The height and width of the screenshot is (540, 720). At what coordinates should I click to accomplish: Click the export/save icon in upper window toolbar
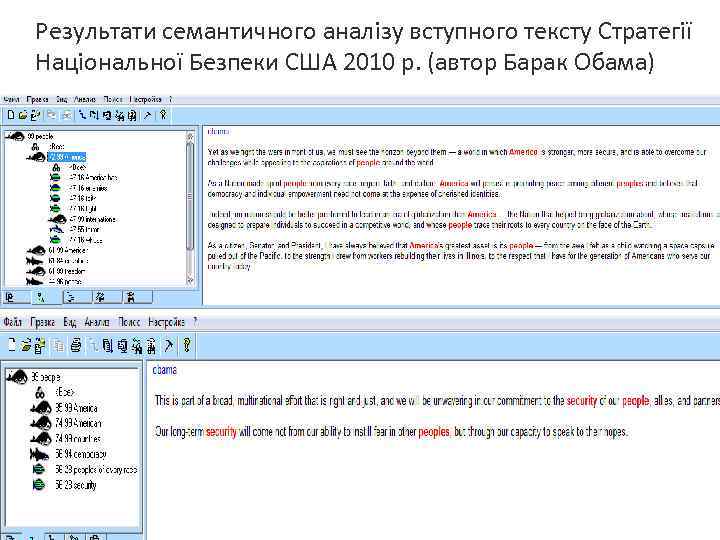click(35, 115)
